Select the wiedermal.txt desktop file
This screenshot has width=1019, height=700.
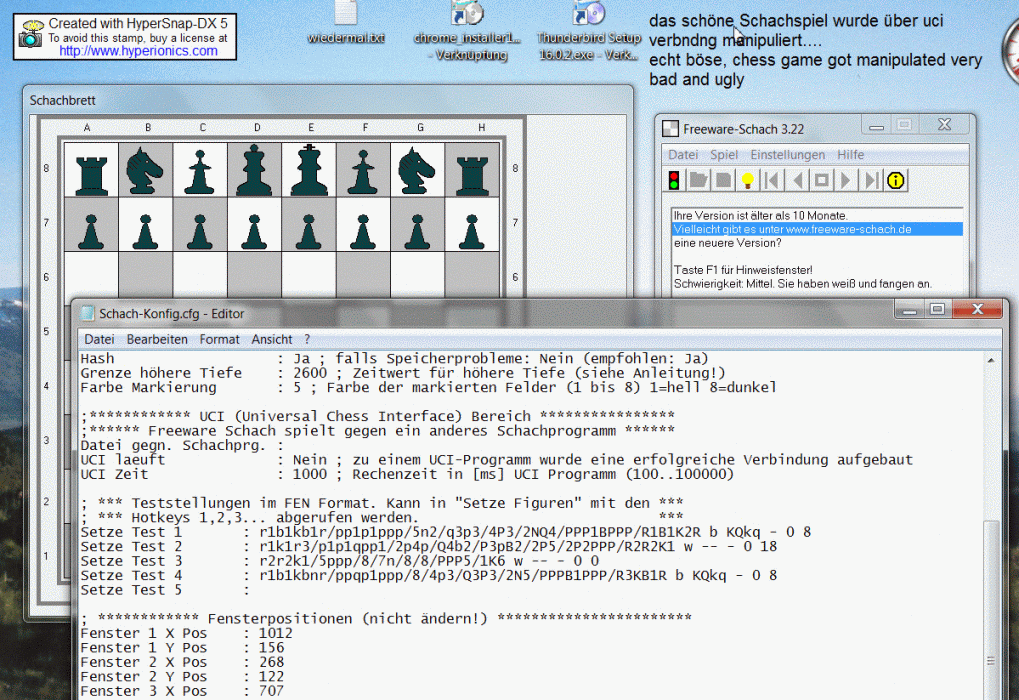pyautogui.click(x=346, y=23)
